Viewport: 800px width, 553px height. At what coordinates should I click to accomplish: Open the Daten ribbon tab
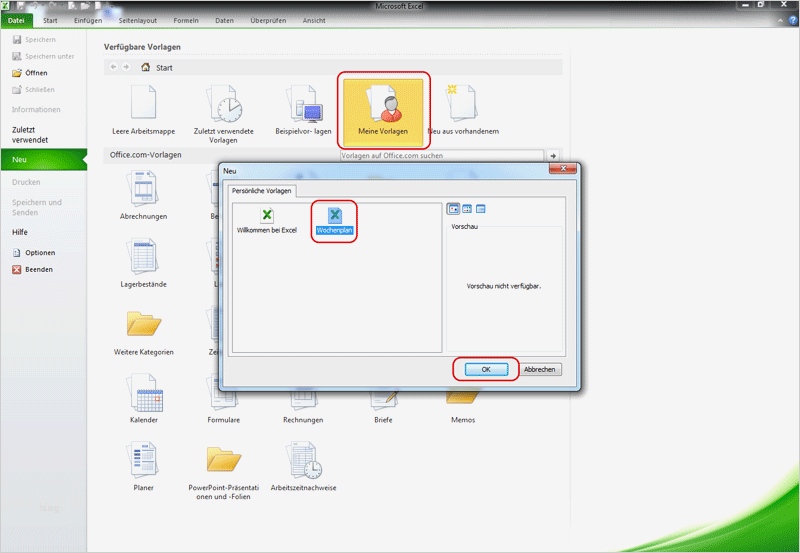pos(224,20)
